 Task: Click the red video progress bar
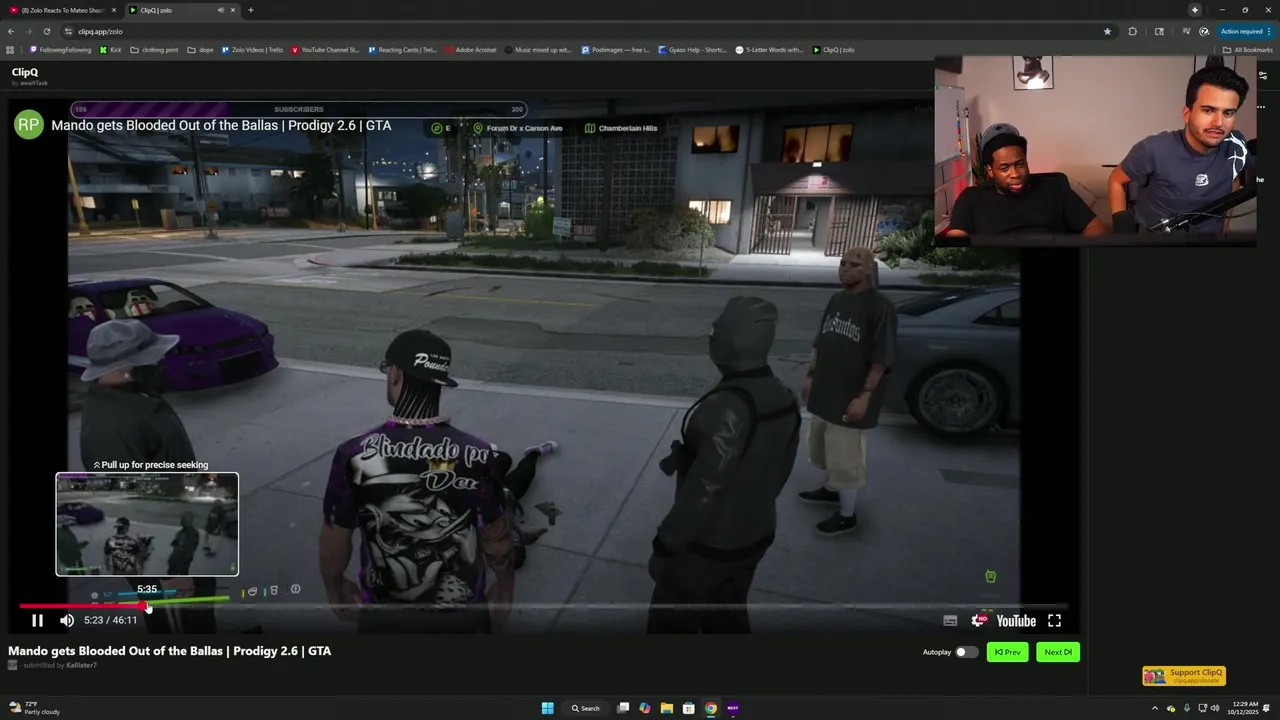(82, 606)
